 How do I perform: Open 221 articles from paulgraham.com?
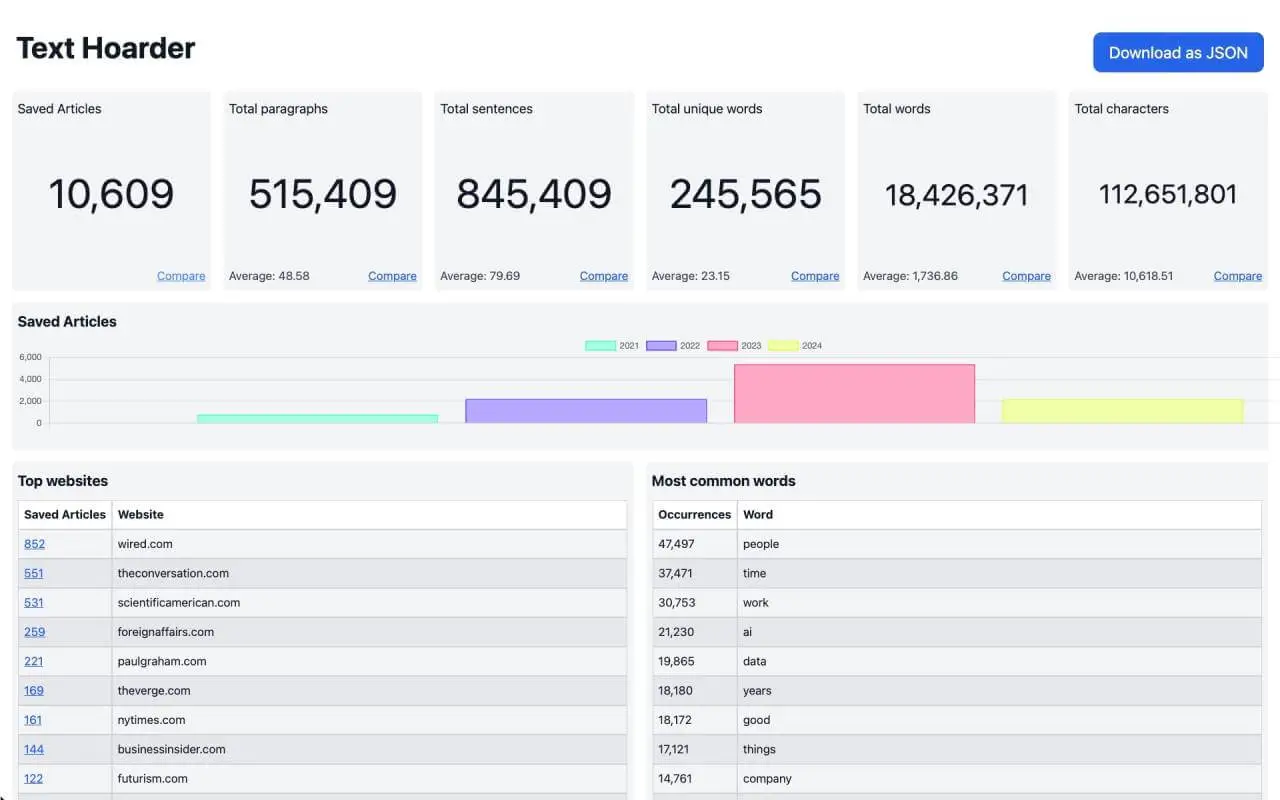pyautogui.click(x=34, y=661)
